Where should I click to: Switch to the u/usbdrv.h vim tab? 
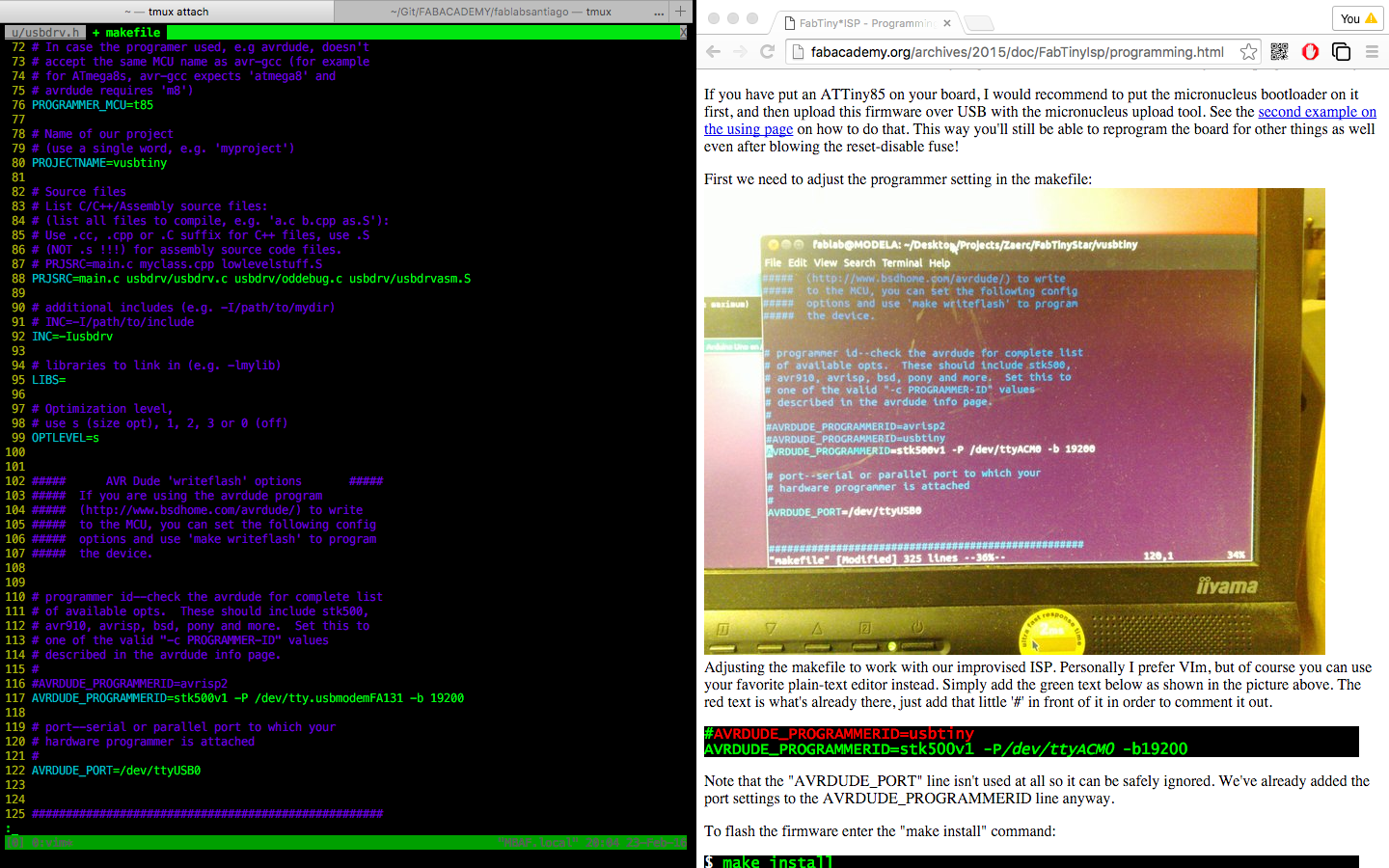45,33
